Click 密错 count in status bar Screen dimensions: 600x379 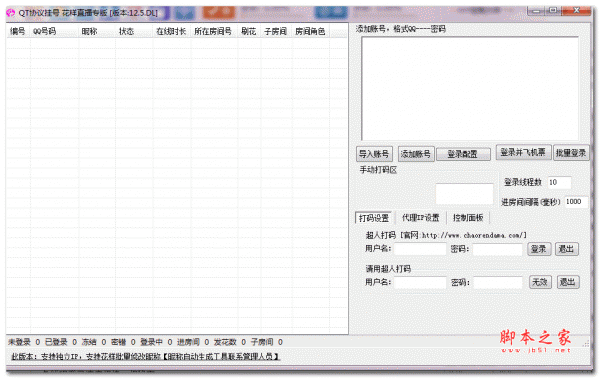tap(123, 342)
